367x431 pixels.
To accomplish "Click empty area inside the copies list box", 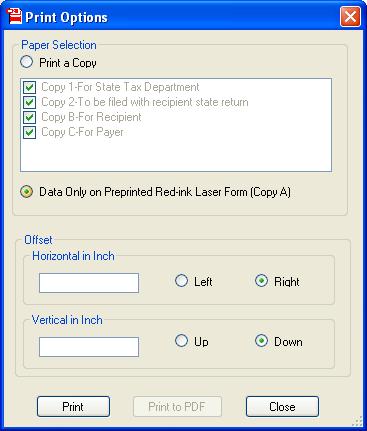I will (176, 155).
